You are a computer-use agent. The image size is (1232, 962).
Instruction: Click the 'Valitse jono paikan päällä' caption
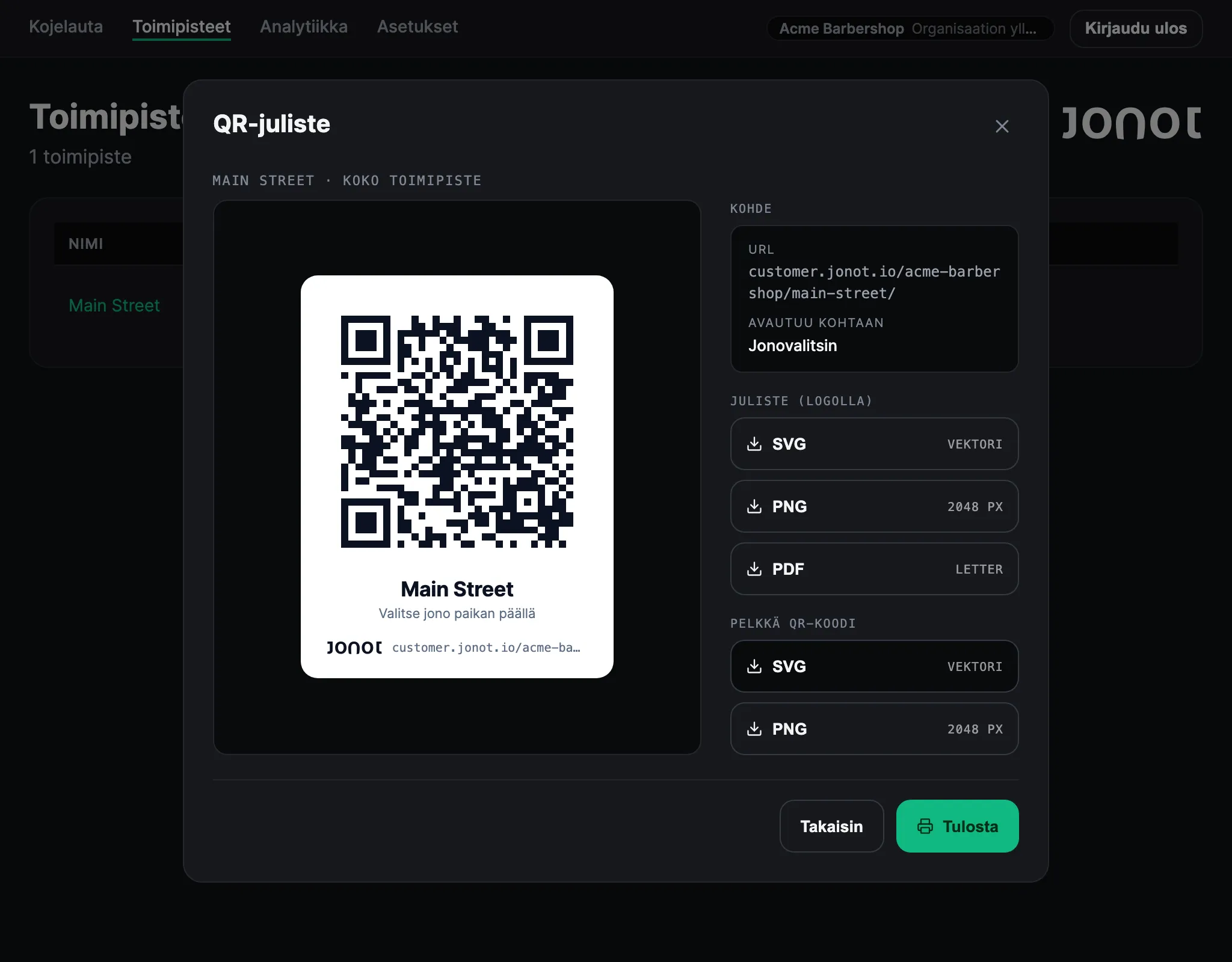click(x=457, y=613)
